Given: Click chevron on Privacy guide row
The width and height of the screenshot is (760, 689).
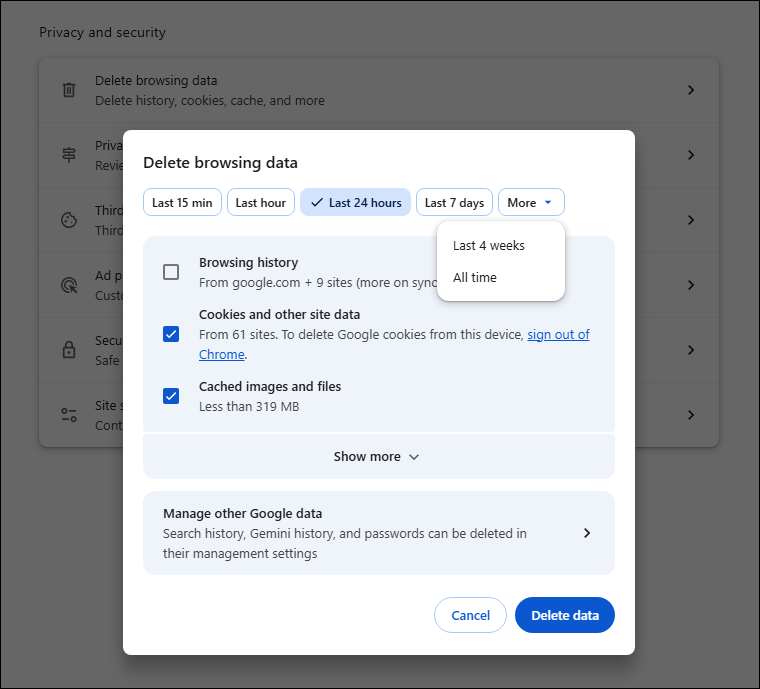Looking at the screenshot, I should [x=691, y=155].
